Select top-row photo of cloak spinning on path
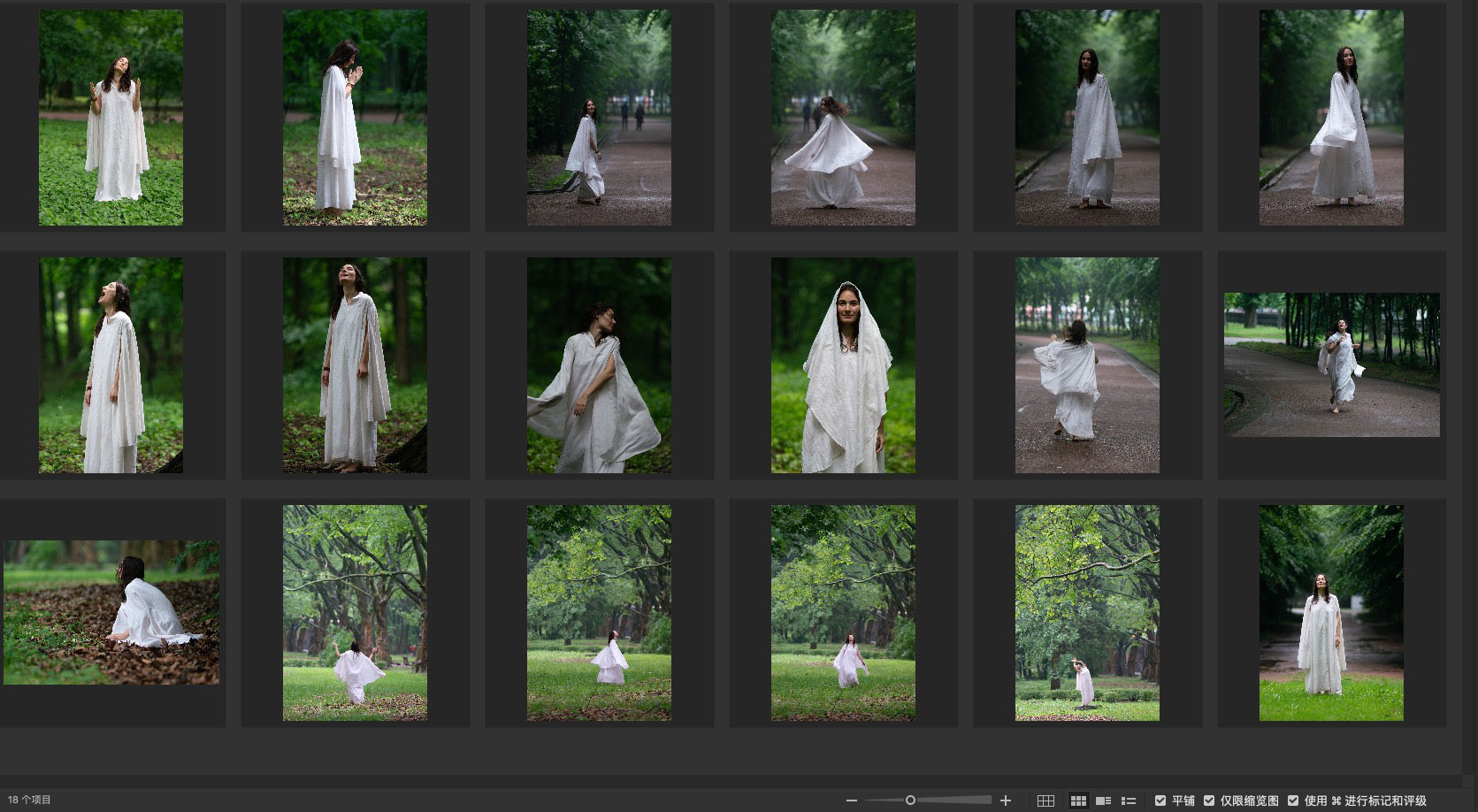 point(843,118)
